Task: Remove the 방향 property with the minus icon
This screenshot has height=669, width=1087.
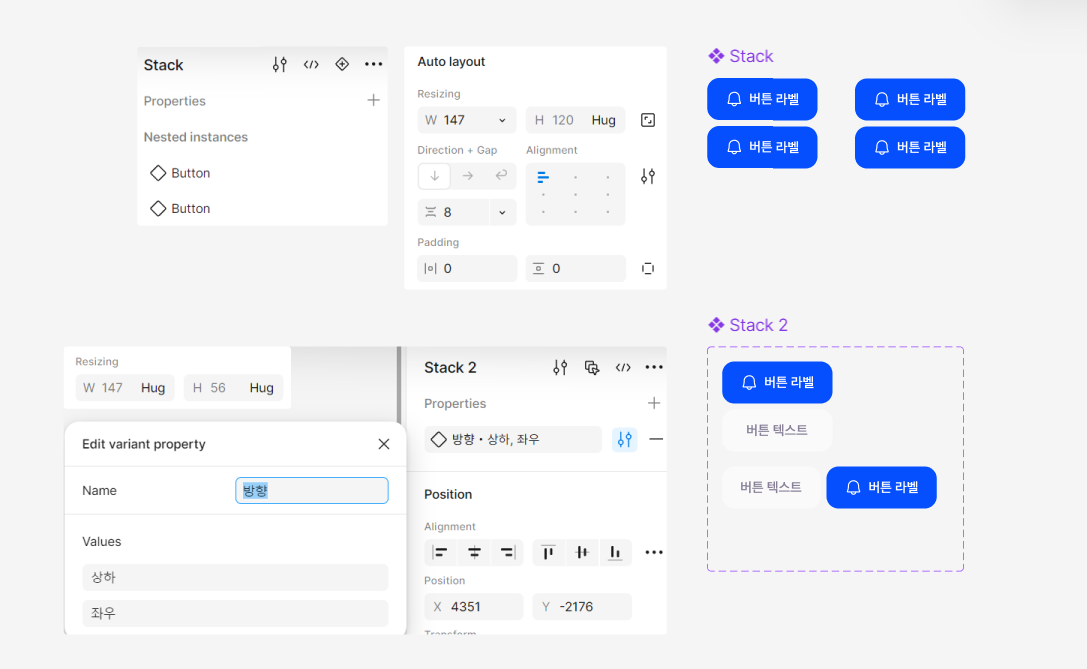Action: [656, 439]
